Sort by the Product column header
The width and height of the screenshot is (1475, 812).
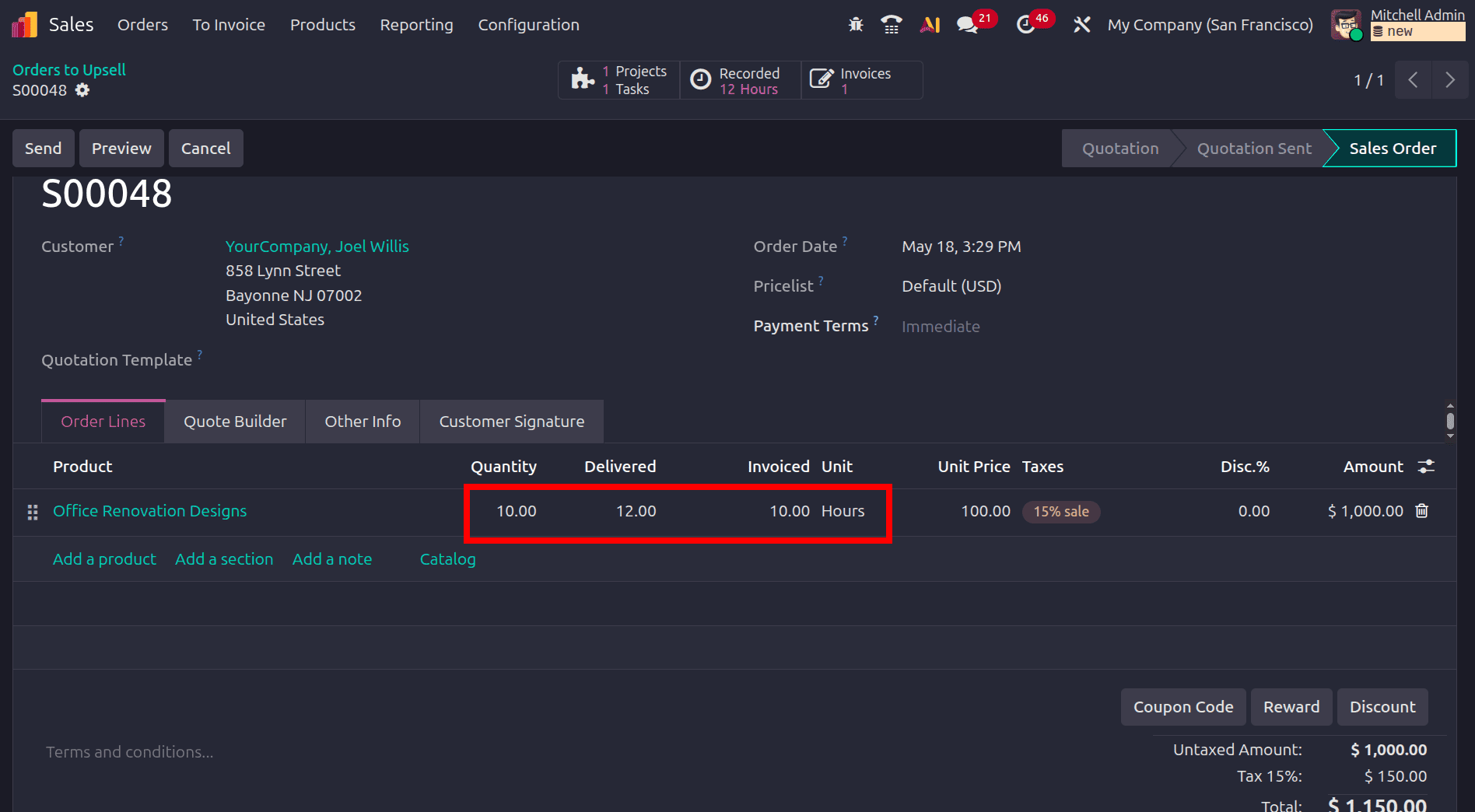[x=82, y=467]
